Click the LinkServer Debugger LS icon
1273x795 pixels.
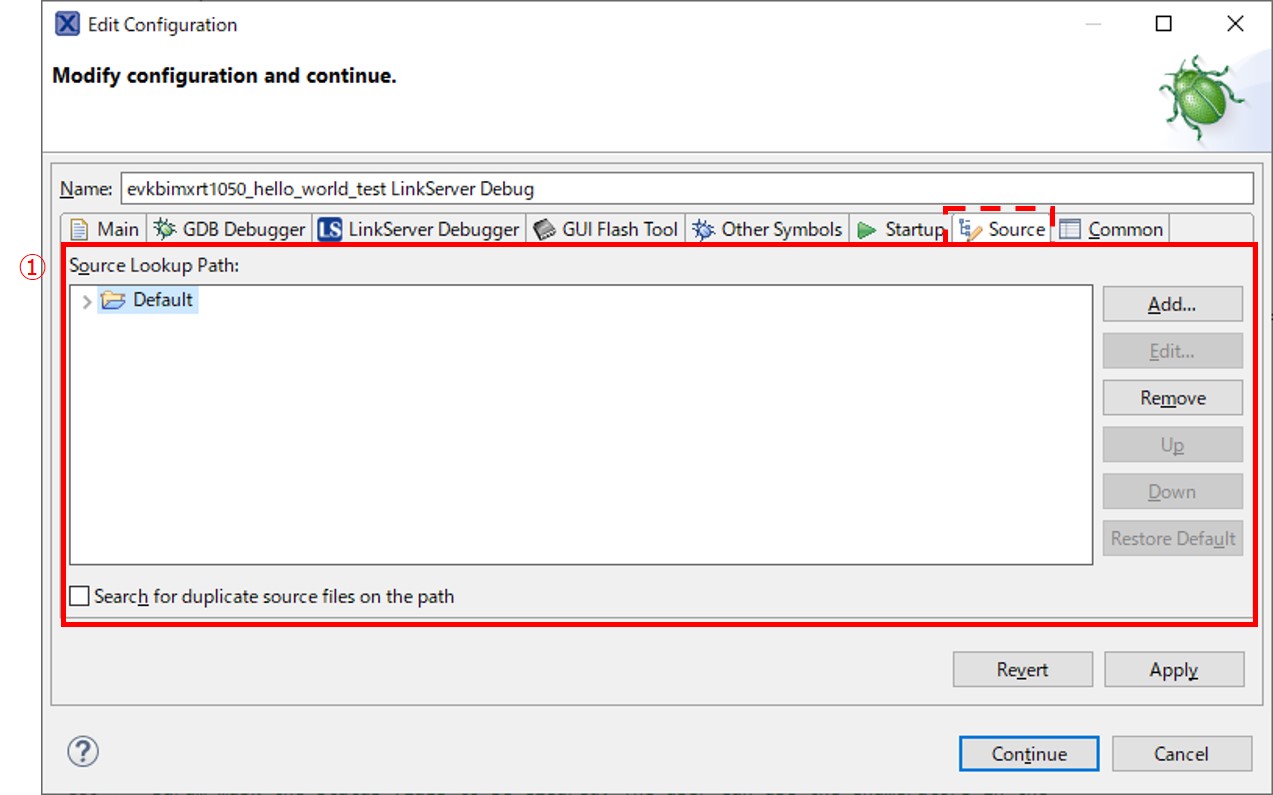[330, 229]
